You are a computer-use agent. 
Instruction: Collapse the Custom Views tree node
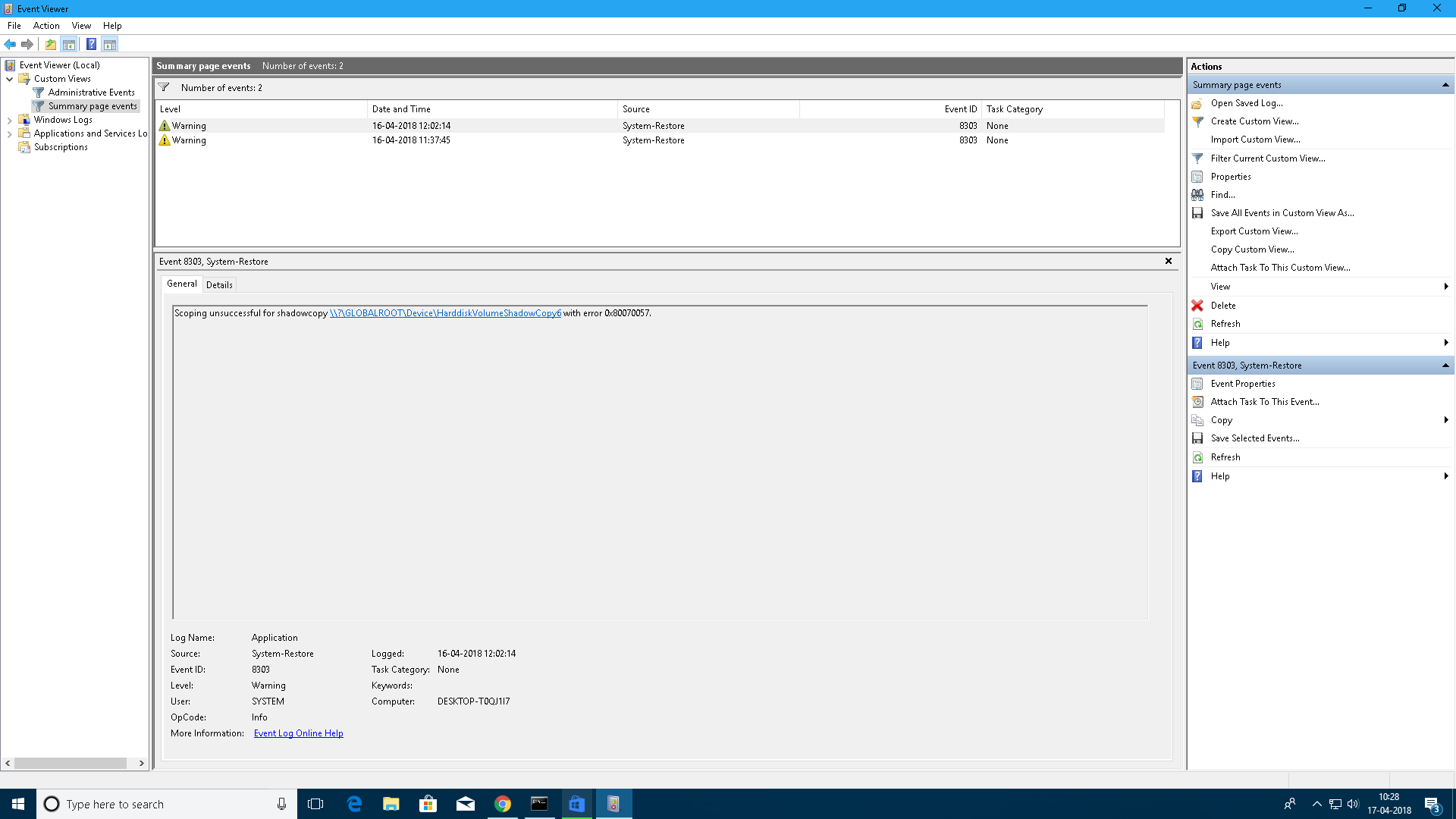(9, 79)
